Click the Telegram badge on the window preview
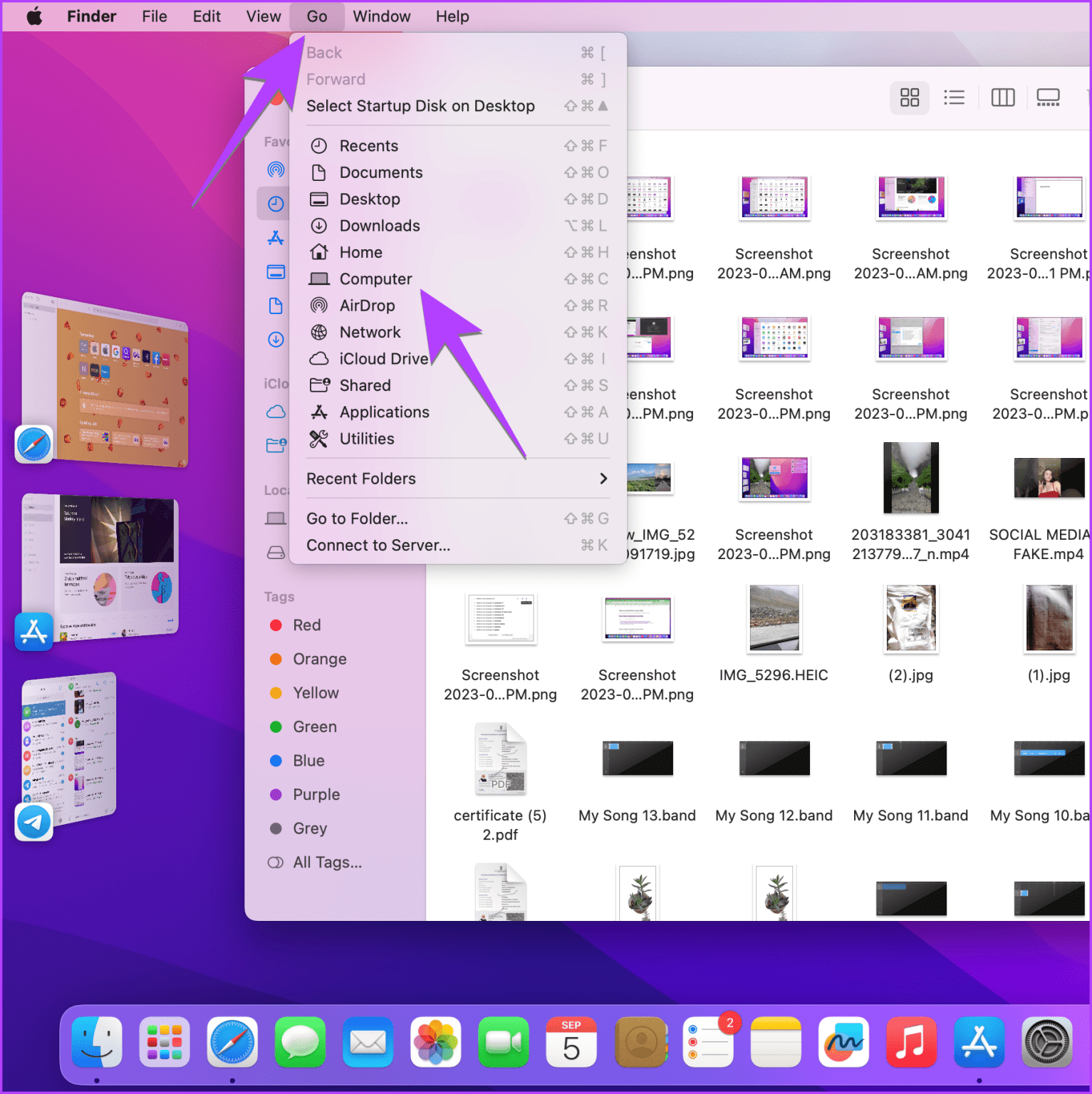Image resolution: width=1092 pixels, height=1094 pixels. click(x=33, y=823)
